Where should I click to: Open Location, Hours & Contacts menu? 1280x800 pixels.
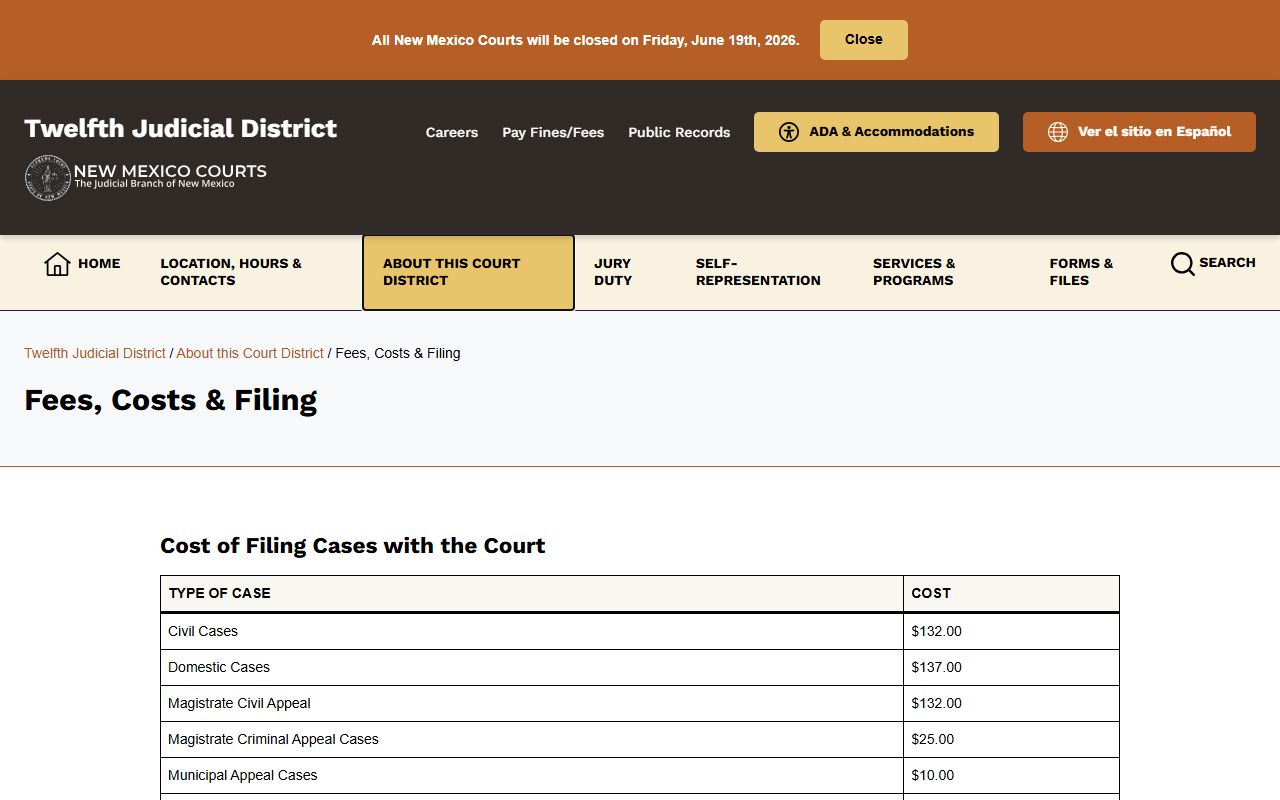click(251, 272)
